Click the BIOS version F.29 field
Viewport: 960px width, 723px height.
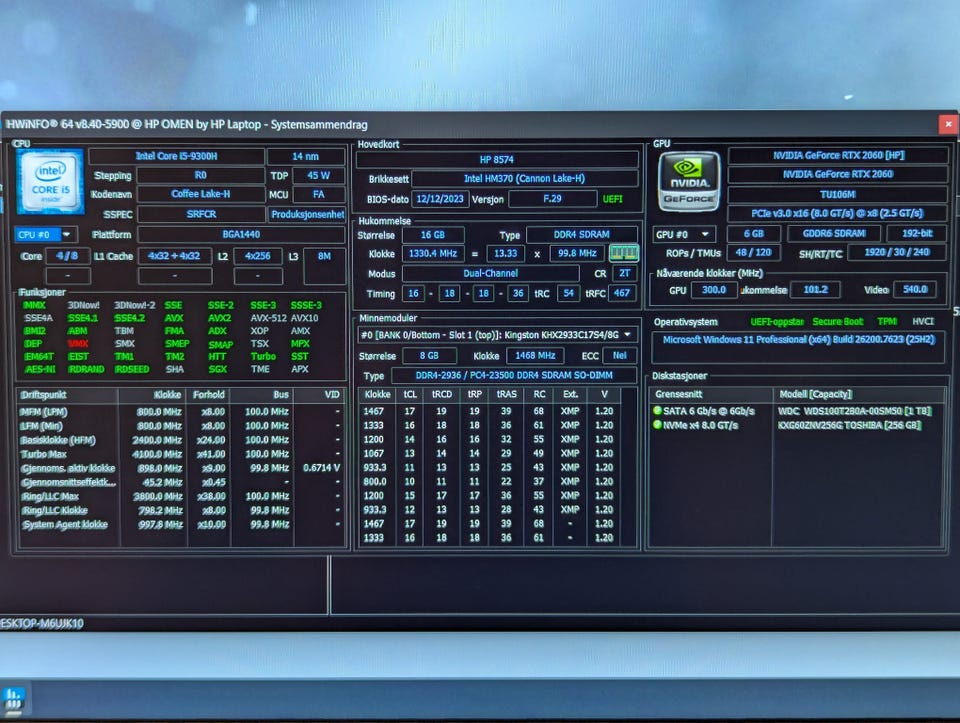[552, 199]
